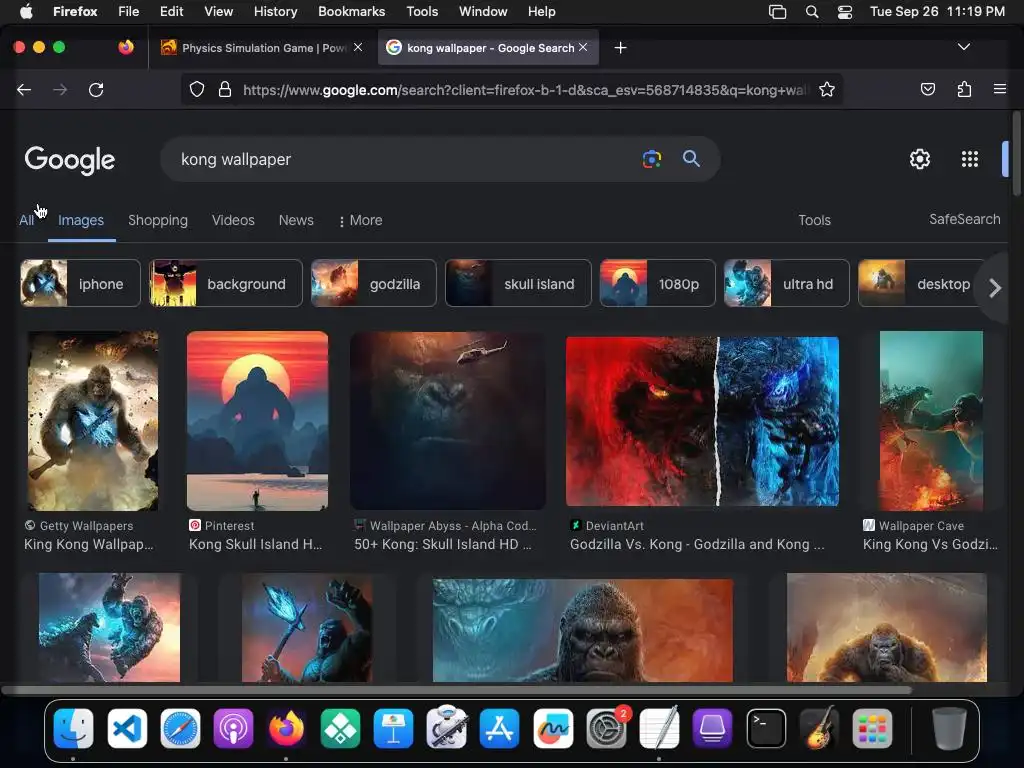Expand the list all tabs chevron
The width and height of the screenshot is (1024, 768).
(963, 47)
